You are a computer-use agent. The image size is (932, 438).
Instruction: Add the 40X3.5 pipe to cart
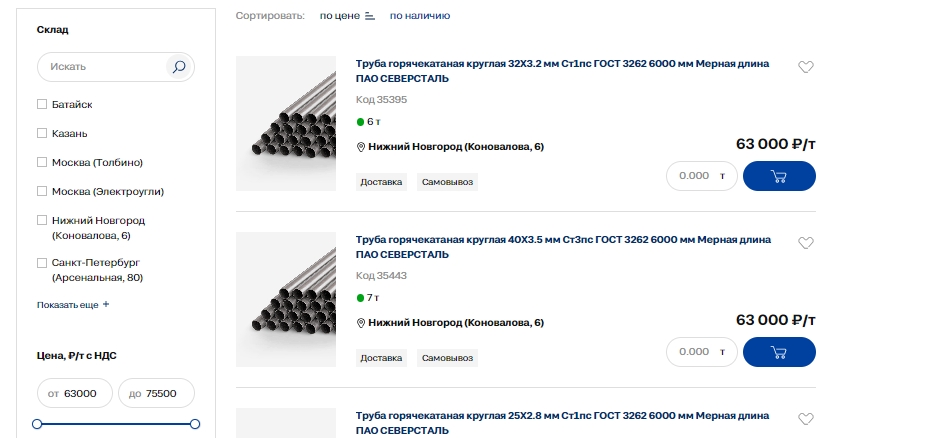(x=779, y=352)
